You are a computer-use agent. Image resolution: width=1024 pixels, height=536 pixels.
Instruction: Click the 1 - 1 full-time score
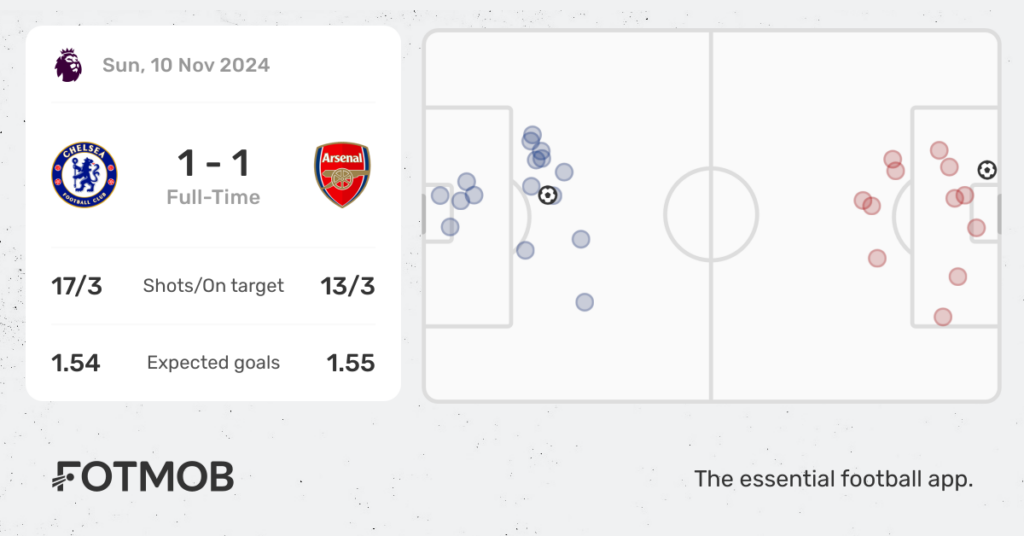(214, 163)
